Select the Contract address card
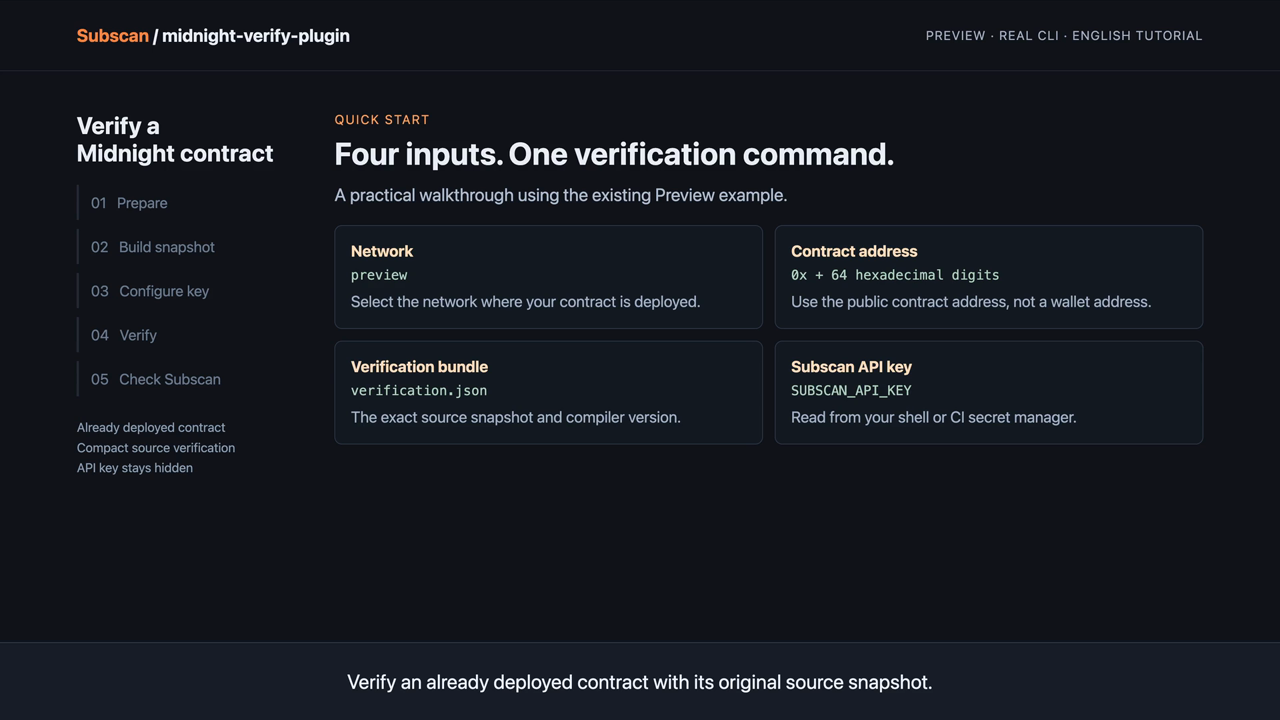 click(988, 277)
